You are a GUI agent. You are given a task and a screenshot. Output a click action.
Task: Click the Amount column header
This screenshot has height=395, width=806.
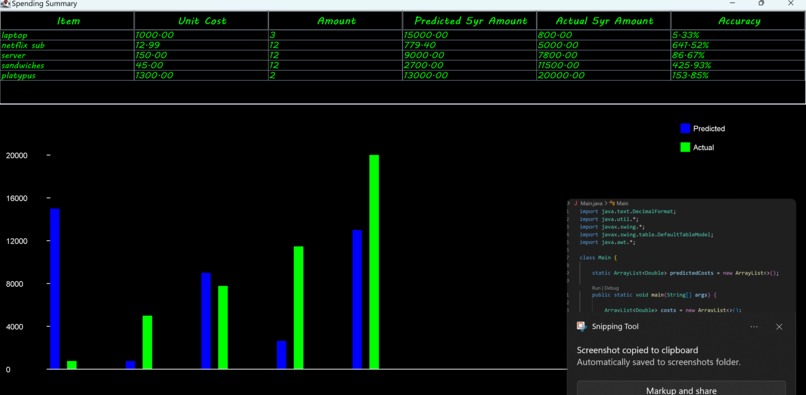(x=336, y=21)
